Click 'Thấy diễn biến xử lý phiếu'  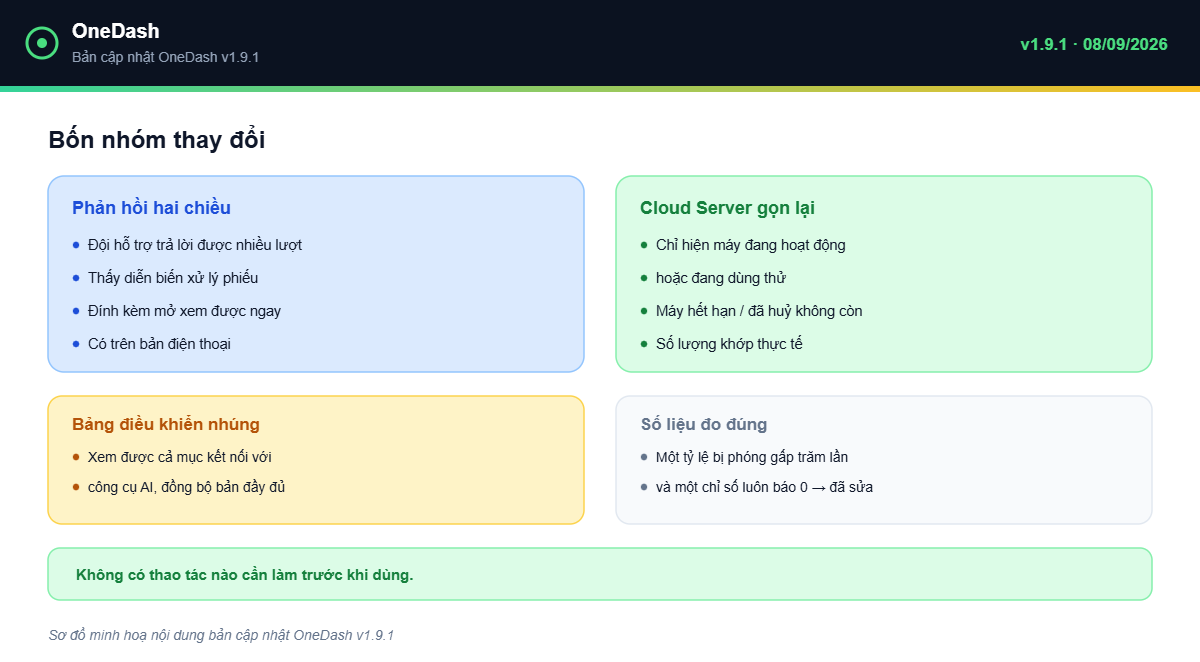173,278
